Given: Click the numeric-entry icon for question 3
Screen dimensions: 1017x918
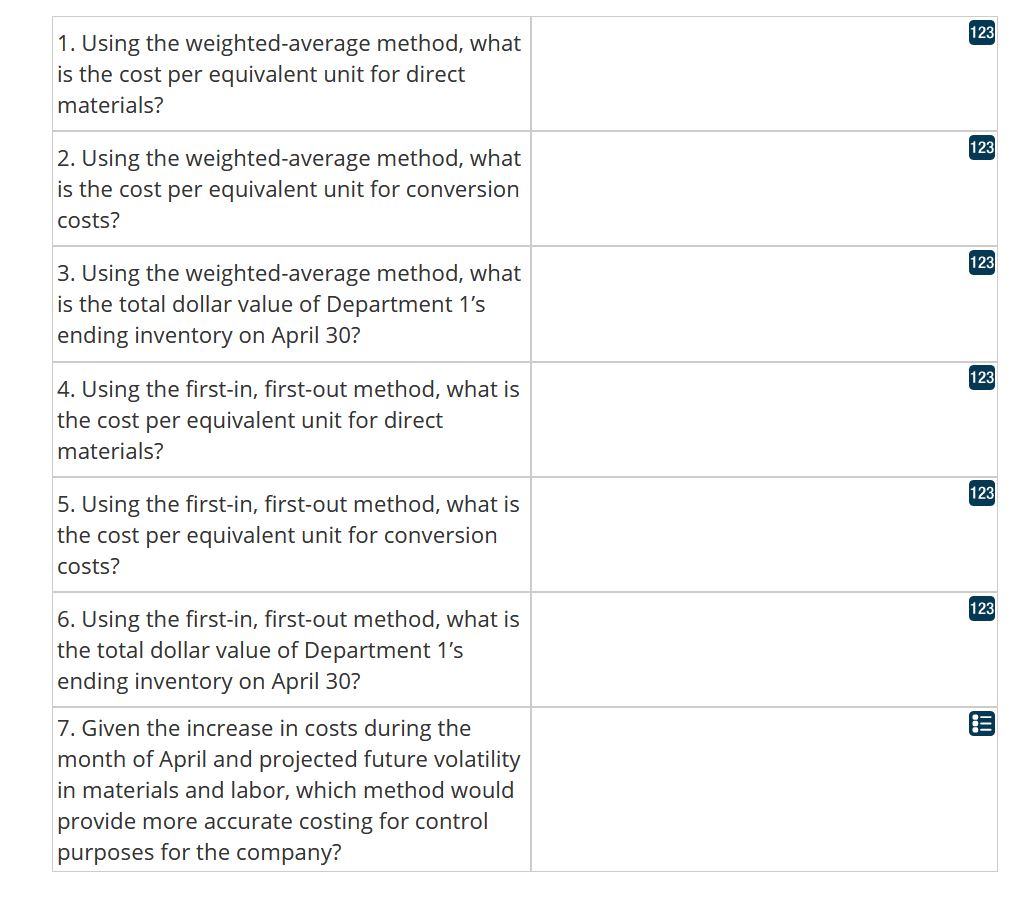Looking at the screenshot, I should pyautogui.click(x=981, y=263).
